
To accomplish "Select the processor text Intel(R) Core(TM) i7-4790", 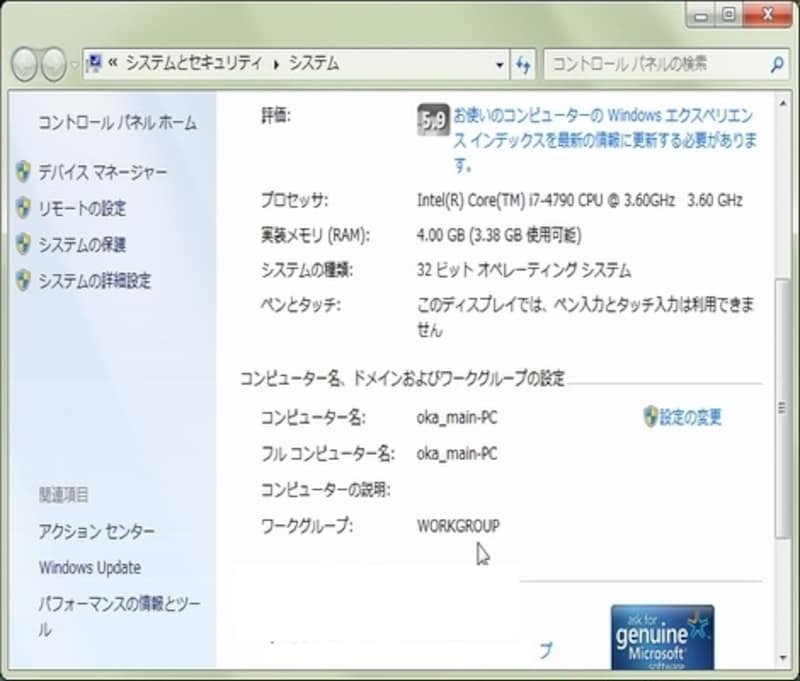I will coord(495,200).
